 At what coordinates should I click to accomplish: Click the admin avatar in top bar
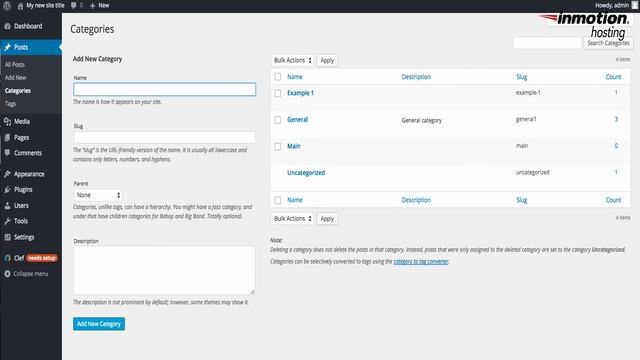coord(635,5)
